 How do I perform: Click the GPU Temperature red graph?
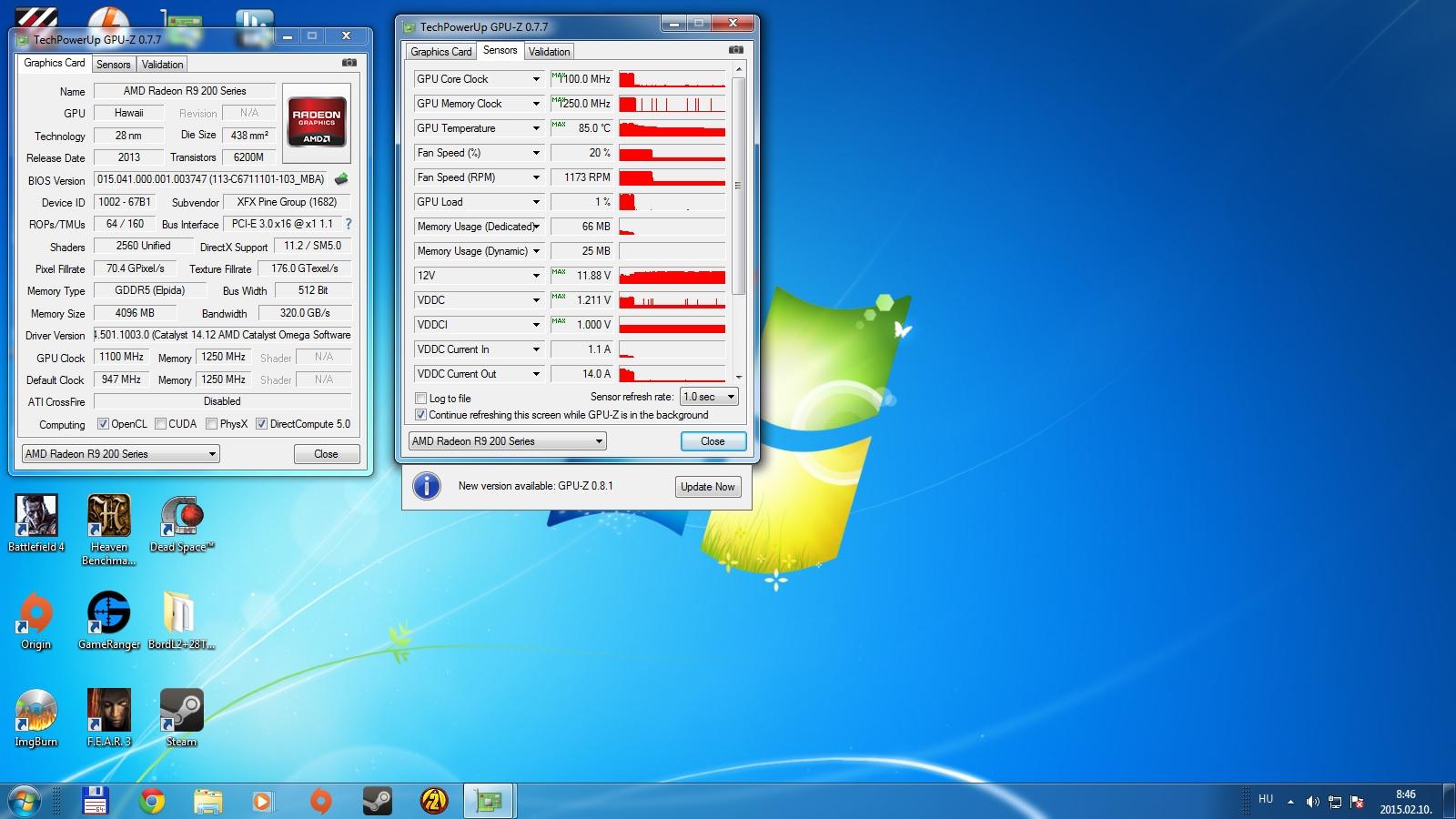pos(672,128)
